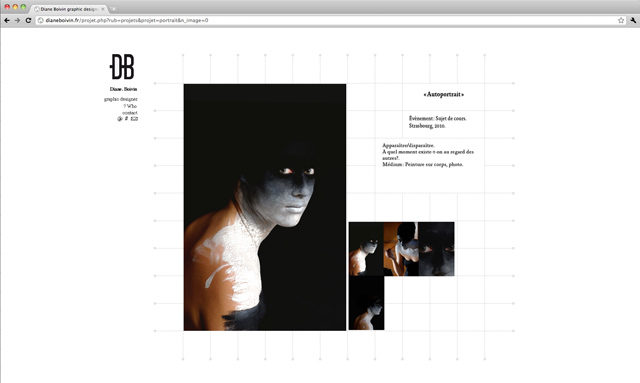Reload the current page

coord(28,20)
